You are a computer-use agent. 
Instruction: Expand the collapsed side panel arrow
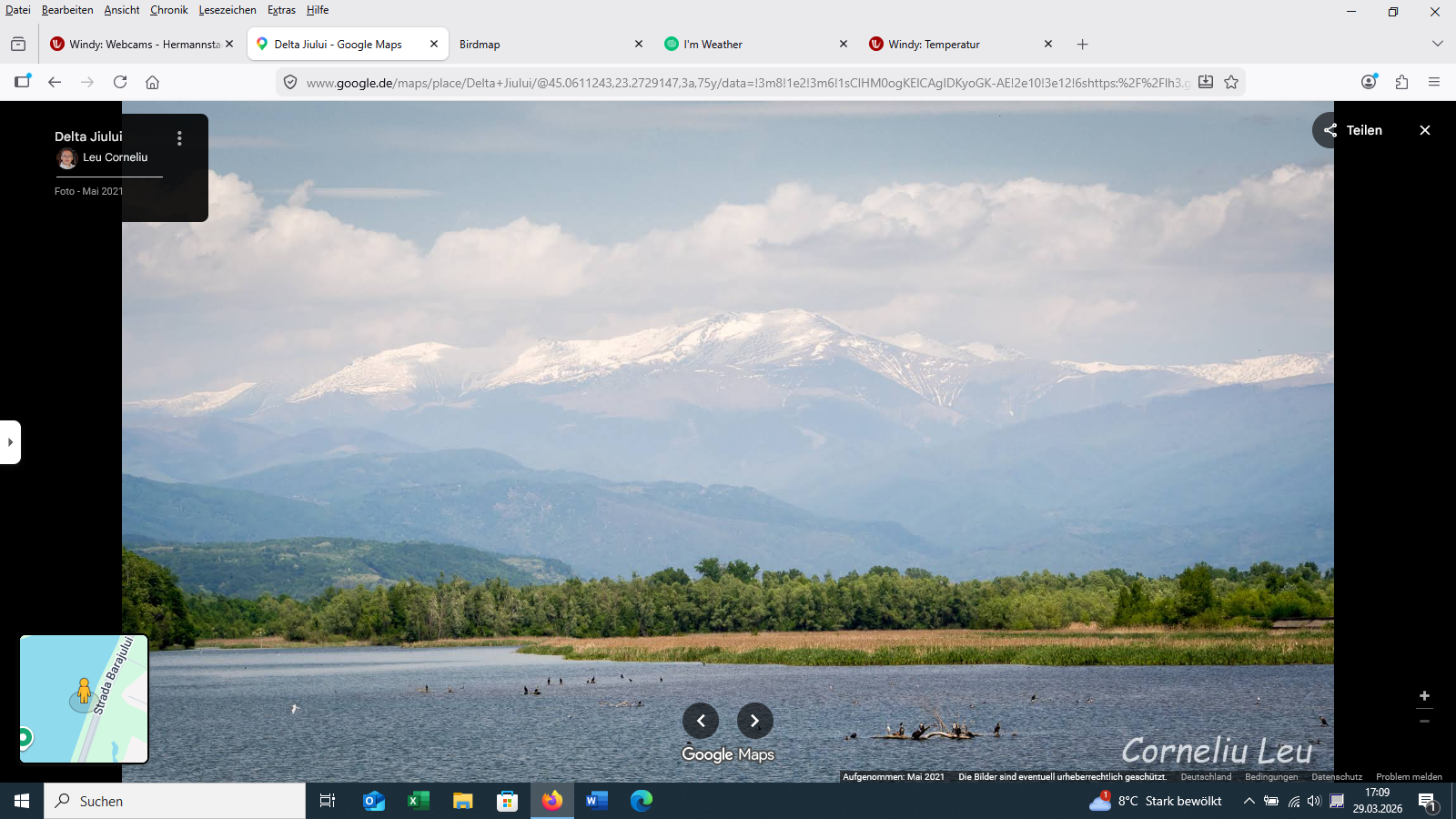[x=10, y=442]
